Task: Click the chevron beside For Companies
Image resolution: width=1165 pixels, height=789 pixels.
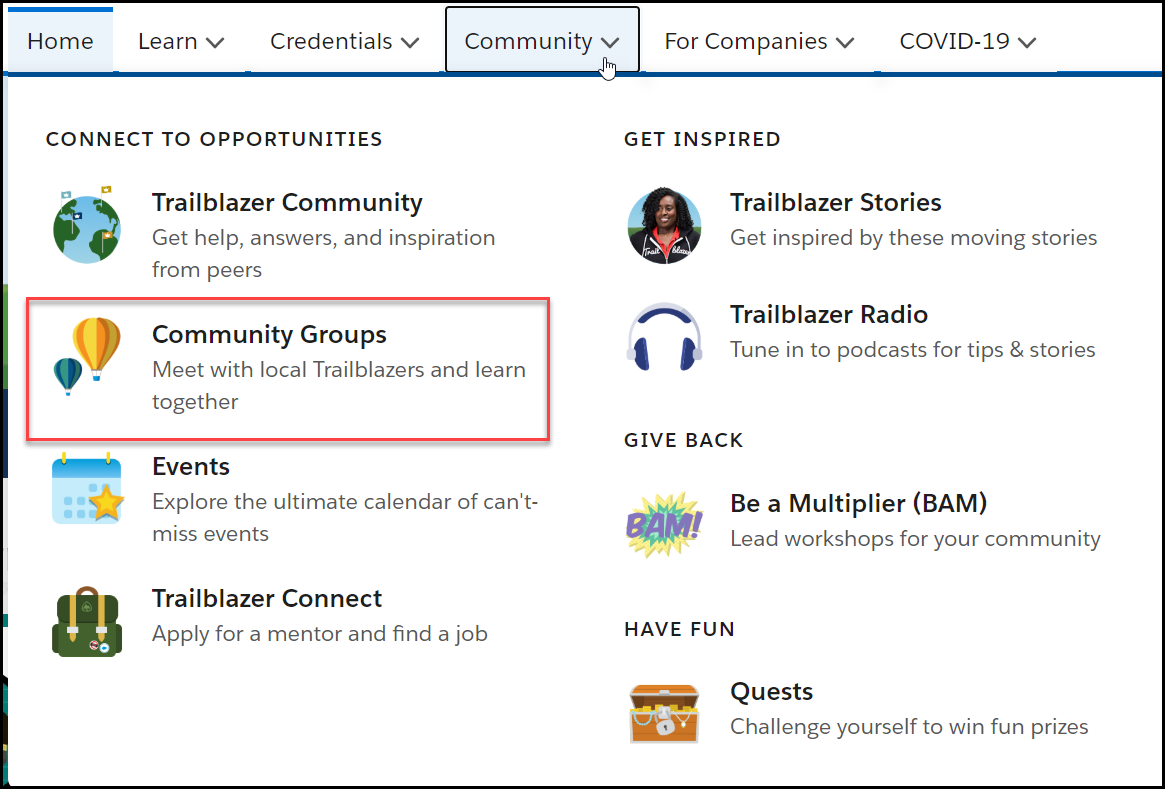Action: coord(845,43)
